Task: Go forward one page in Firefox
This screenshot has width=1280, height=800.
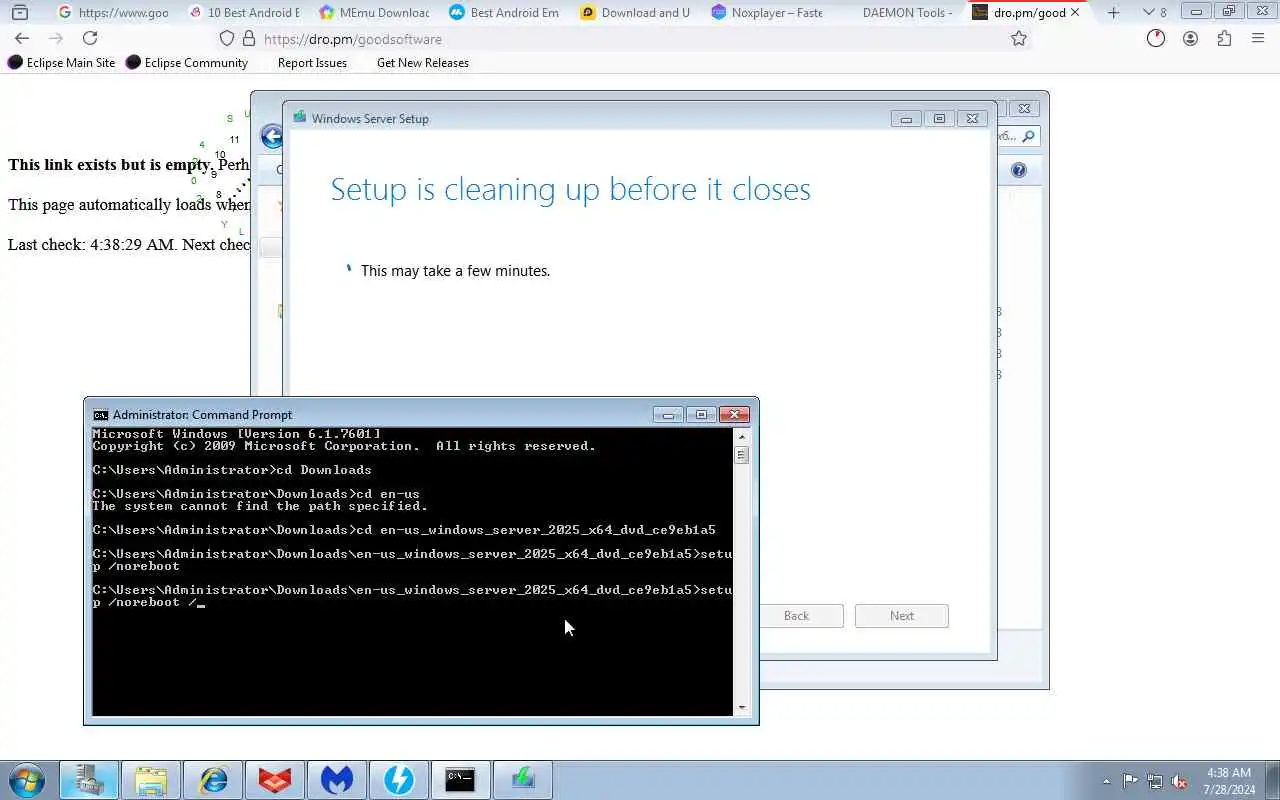Action: click(x=56, y=38)
